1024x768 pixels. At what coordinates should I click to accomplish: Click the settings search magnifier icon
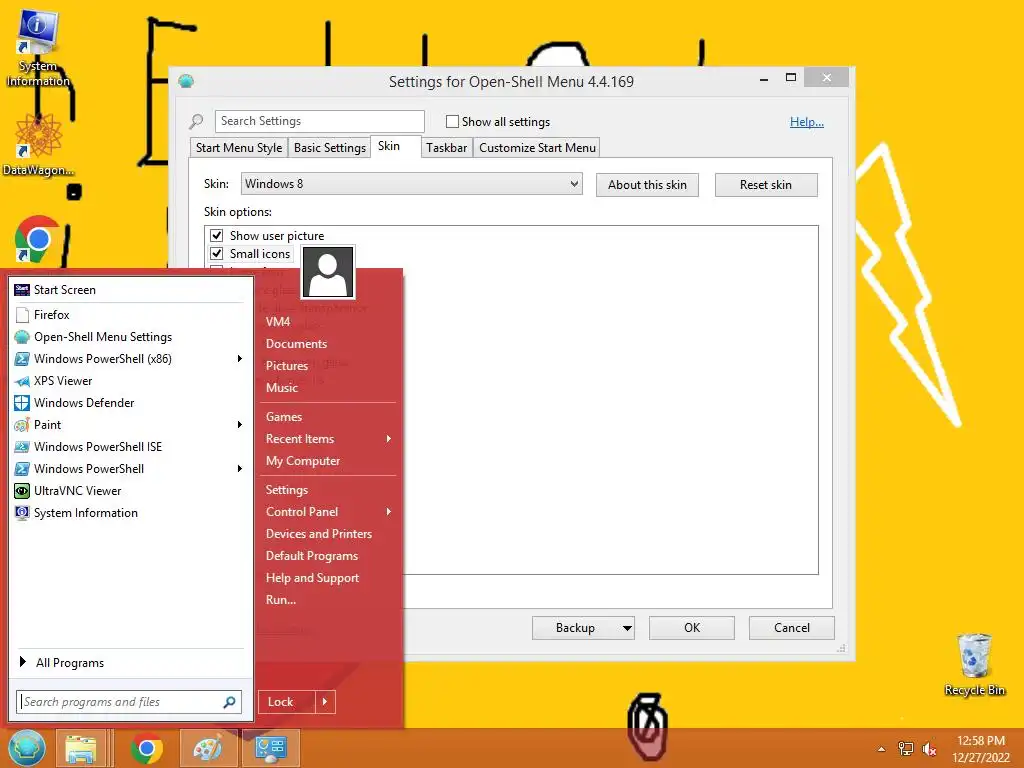pyautogui.click(x=196, y=121)
